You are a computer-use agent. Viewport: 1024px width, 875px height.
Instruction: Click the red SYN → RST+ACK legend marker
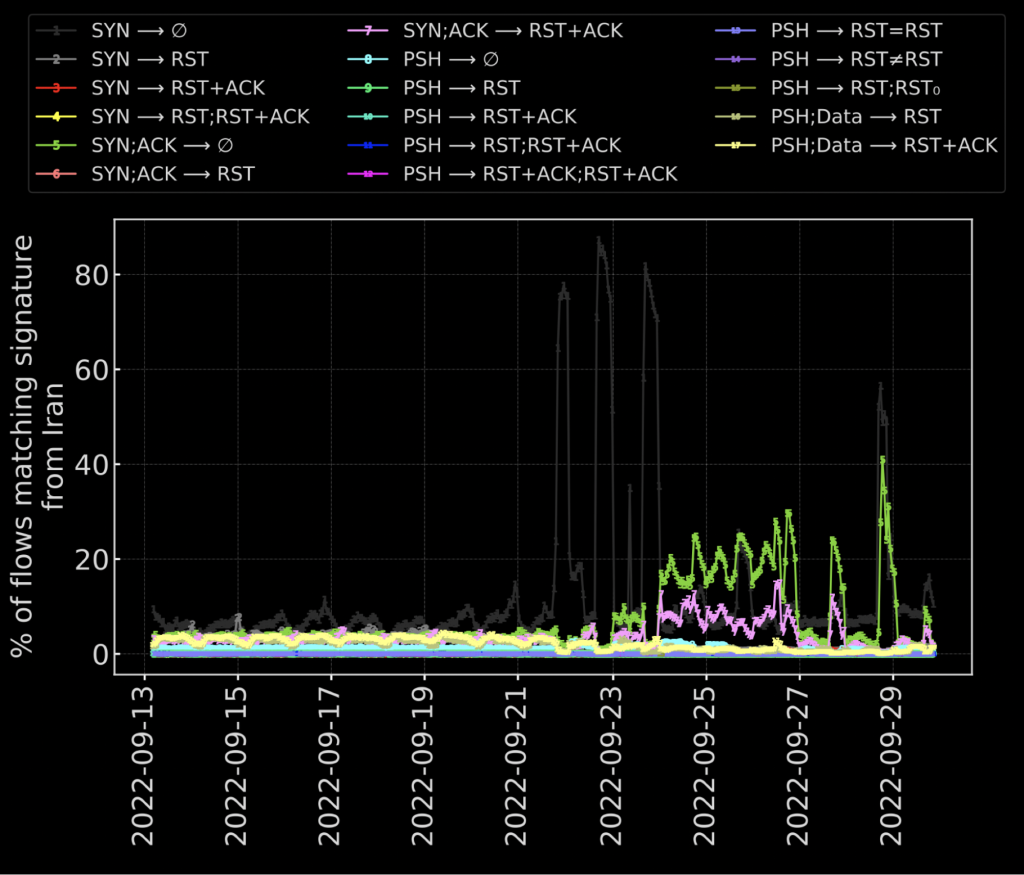pyautogui.click(x=56, y=88)
